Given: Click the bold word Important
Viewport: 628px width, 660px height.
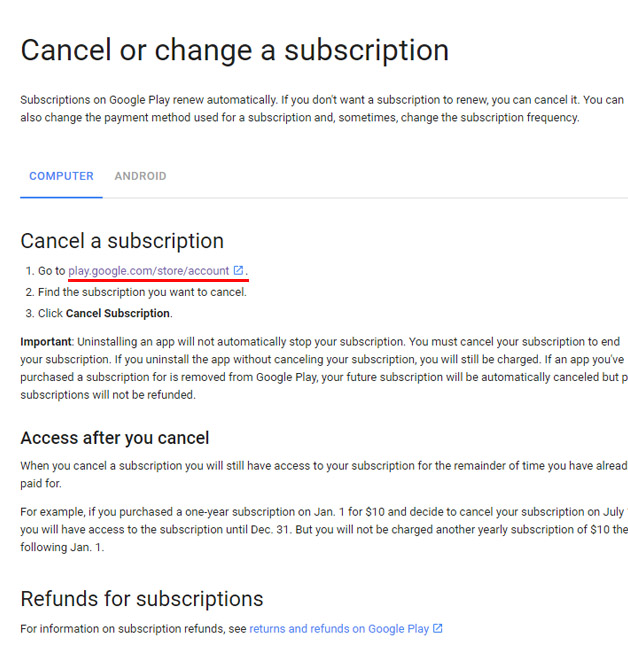Looking at the screenshot, I should [46, 342].
